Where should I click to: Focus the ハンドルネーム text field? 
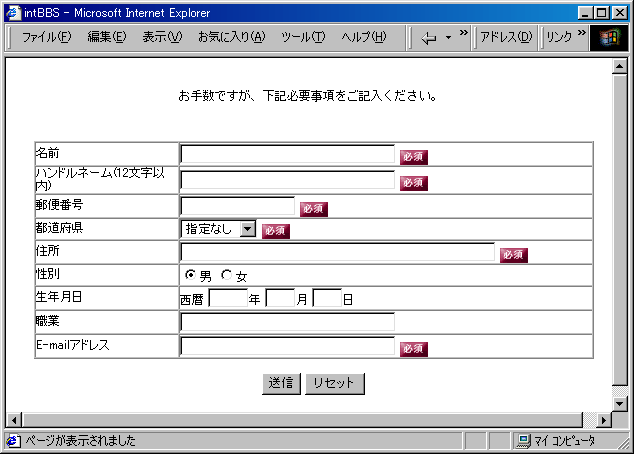[x=287, y=180]
